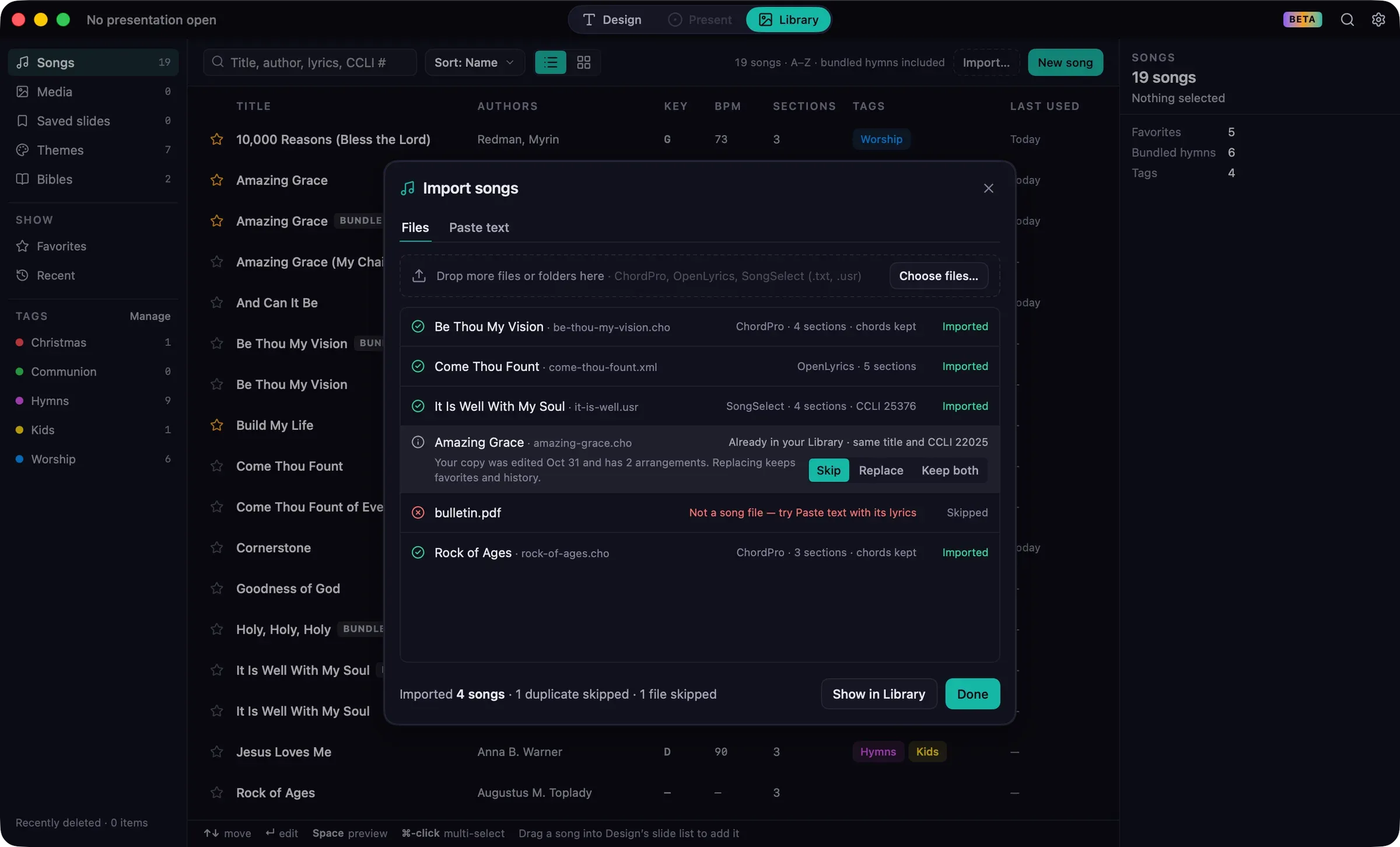
Task: Click the upload icon in drop zone
Action: point(419,276)
